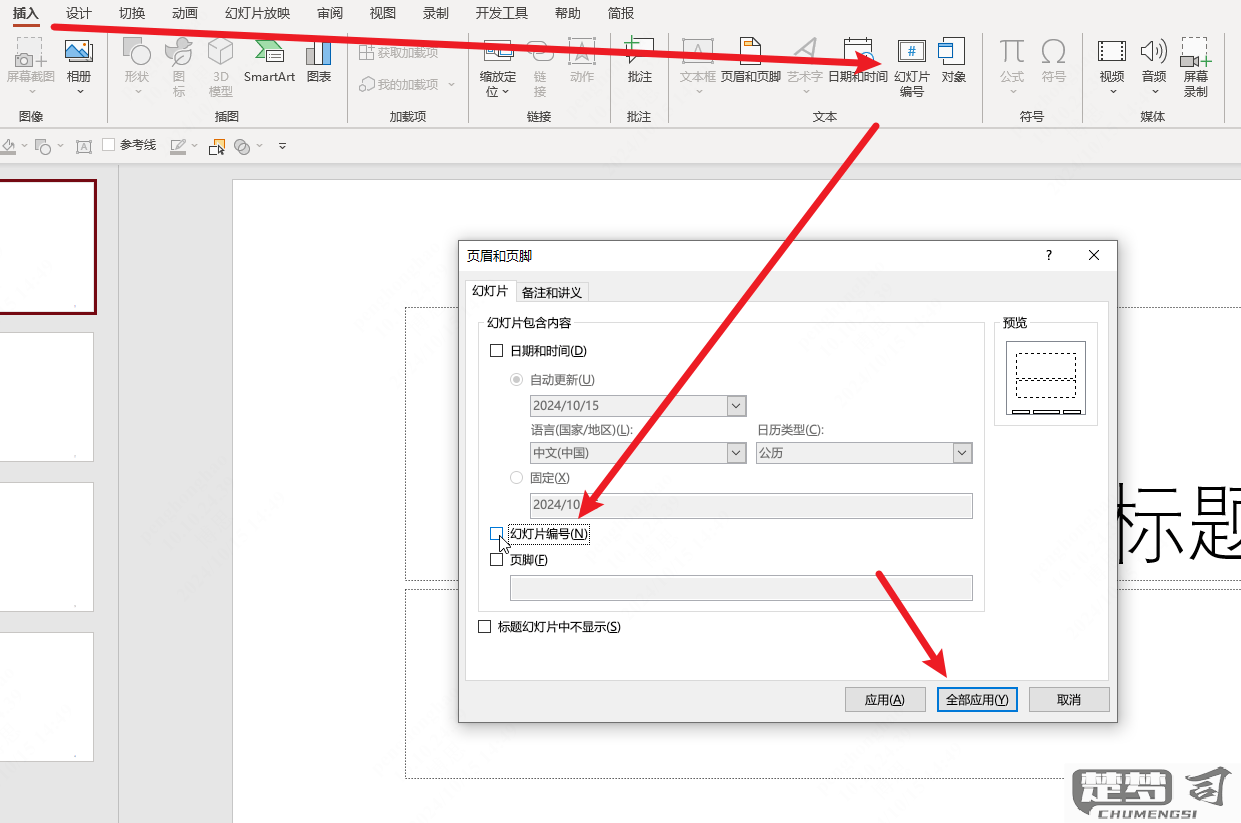
Task: Click the 取消 cancel button
Action: (1069, 700)
